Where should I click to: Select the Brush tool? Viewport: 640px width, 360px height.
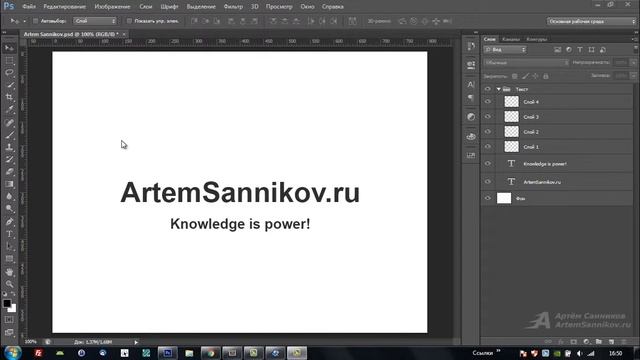pos(9,135)
